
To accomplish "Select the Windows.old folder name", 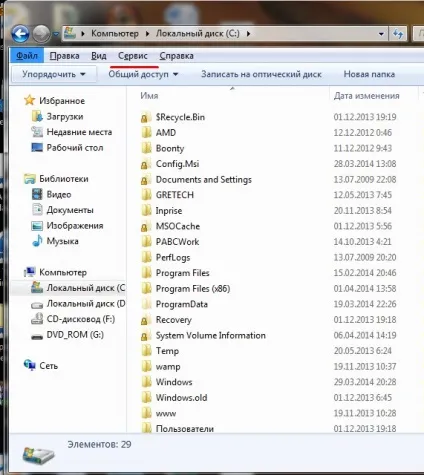I will [x=181, y=398].
